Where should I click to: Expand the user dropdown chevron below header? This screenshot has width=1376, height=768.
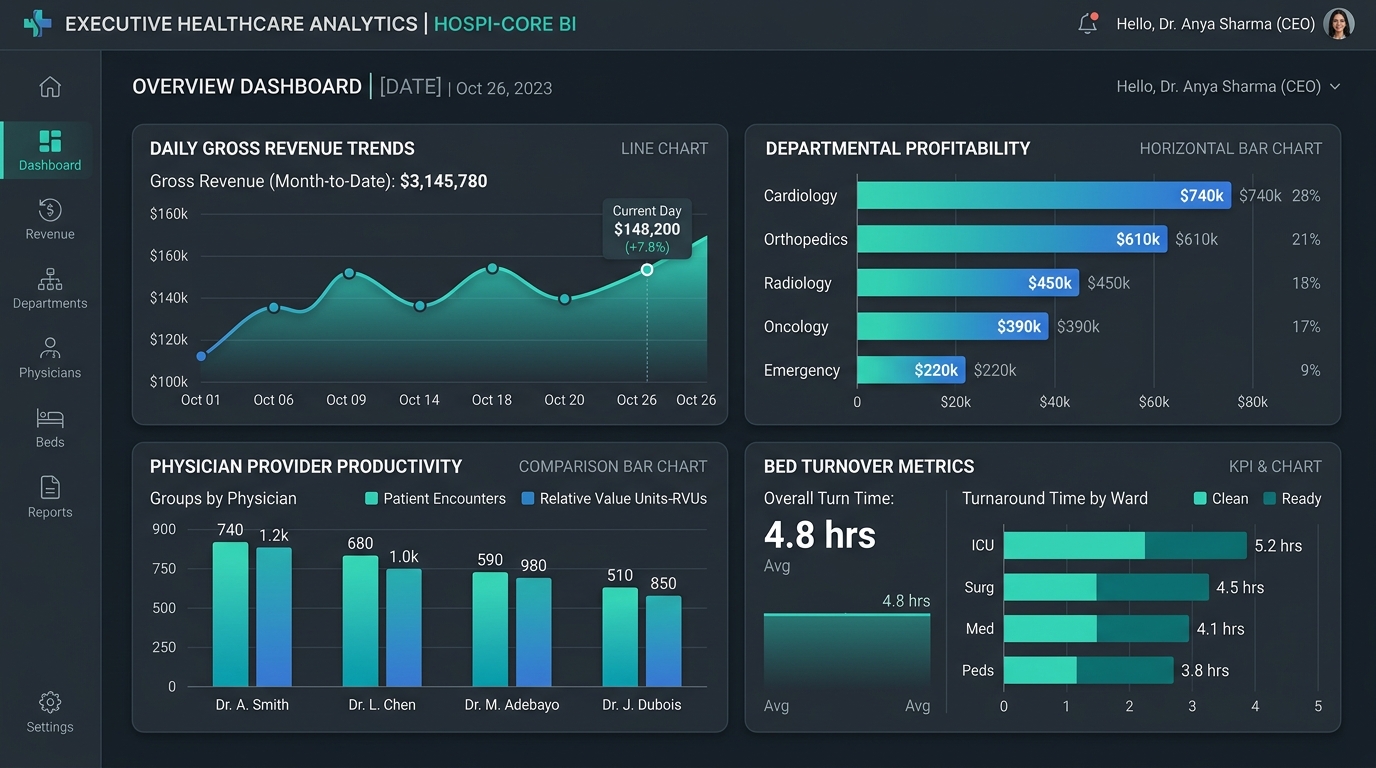pos(1334,87)
